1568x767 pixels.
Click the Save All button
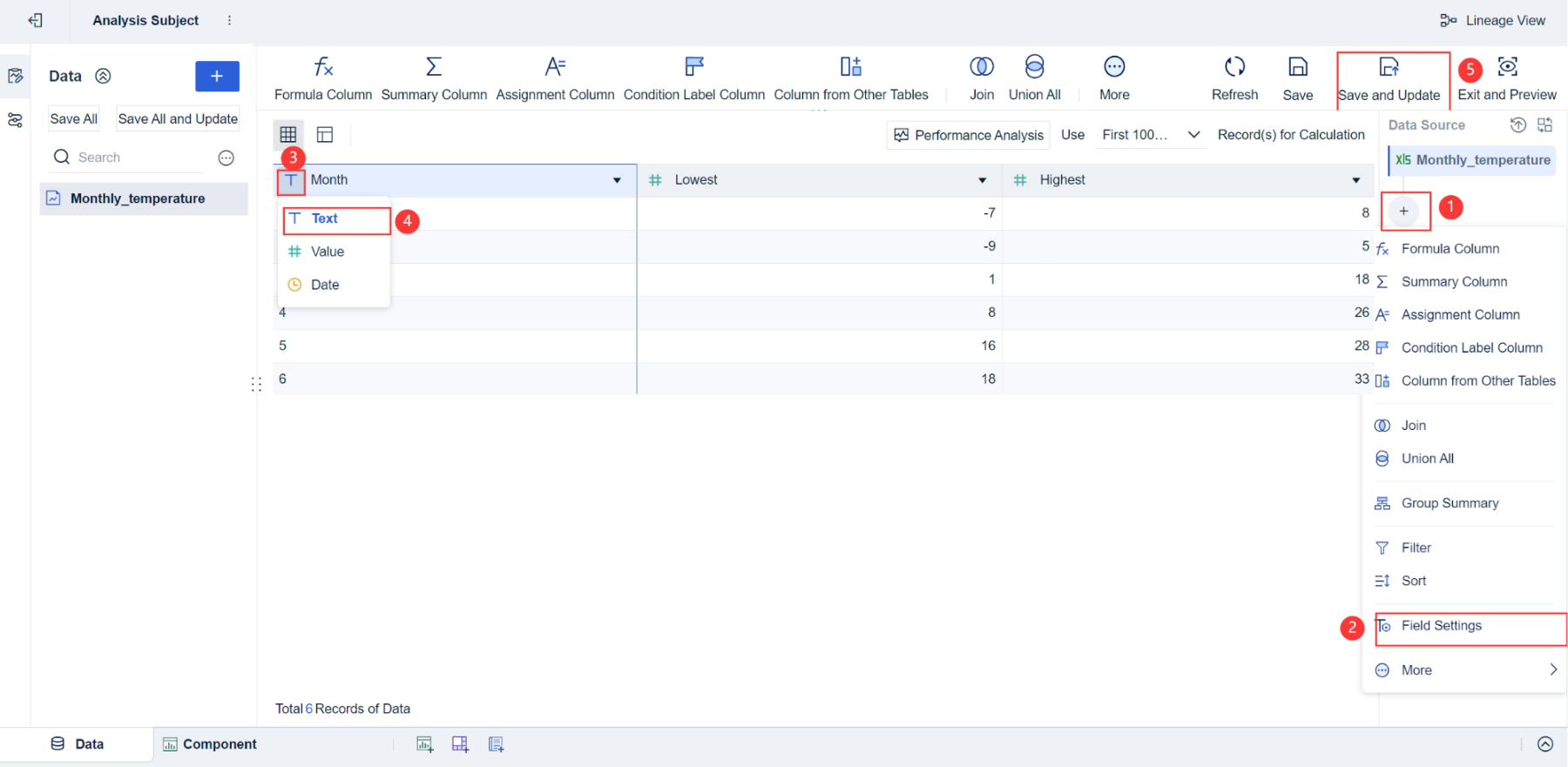click(x=73, y=119)
